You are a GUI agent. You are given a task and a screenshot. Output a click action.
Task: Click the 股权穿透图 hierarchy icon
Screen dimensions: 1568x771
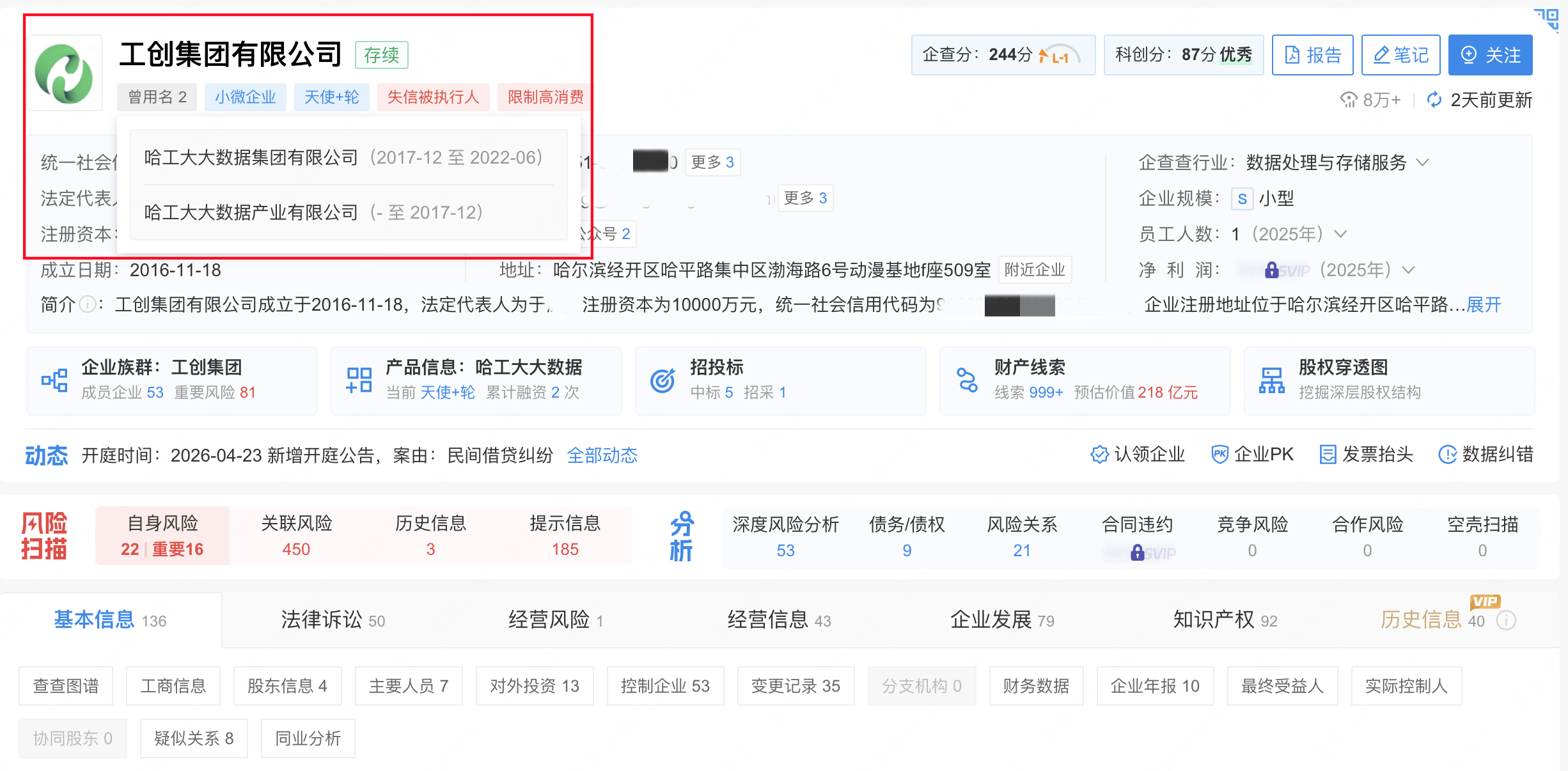(1272, 381)
